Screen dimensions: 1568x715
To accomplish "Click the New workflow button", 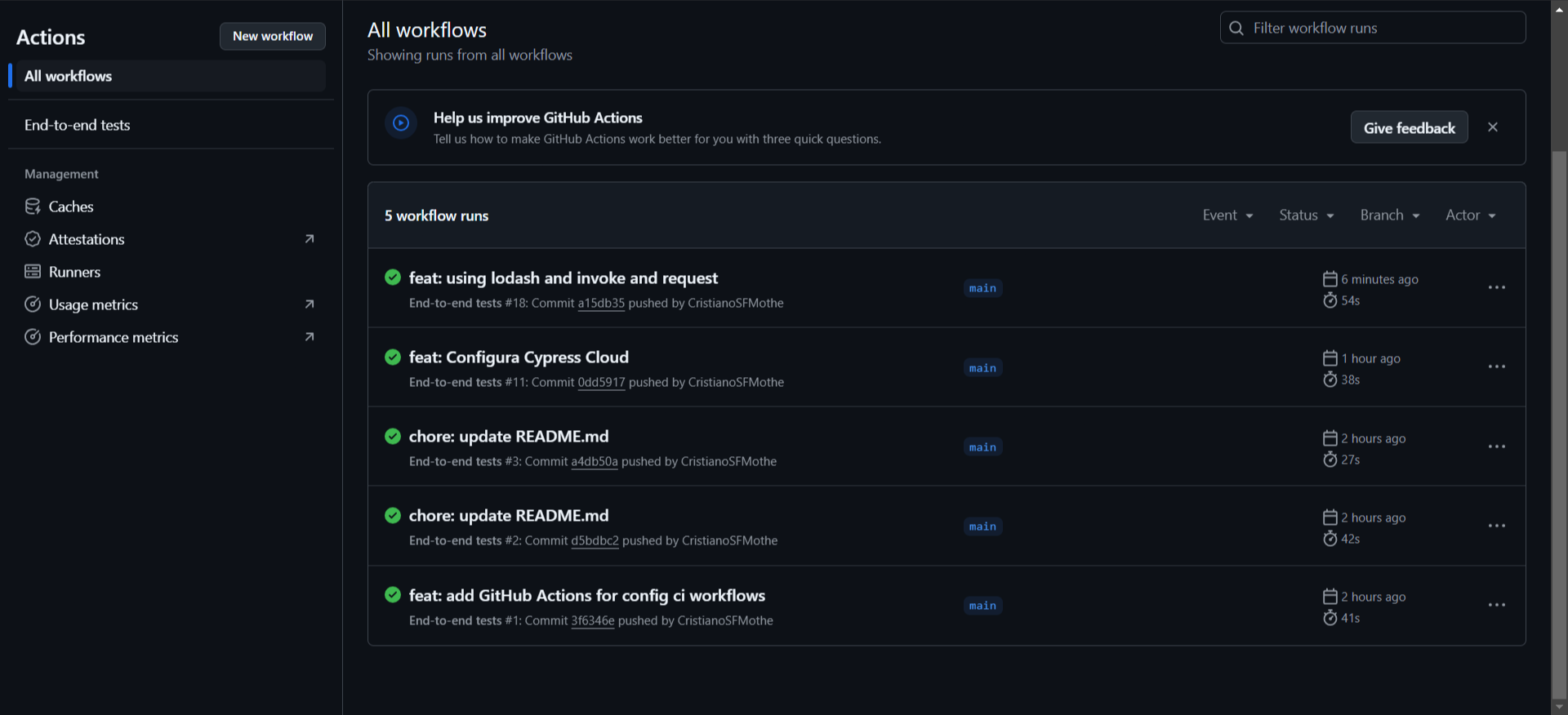I will click(273, 36).
